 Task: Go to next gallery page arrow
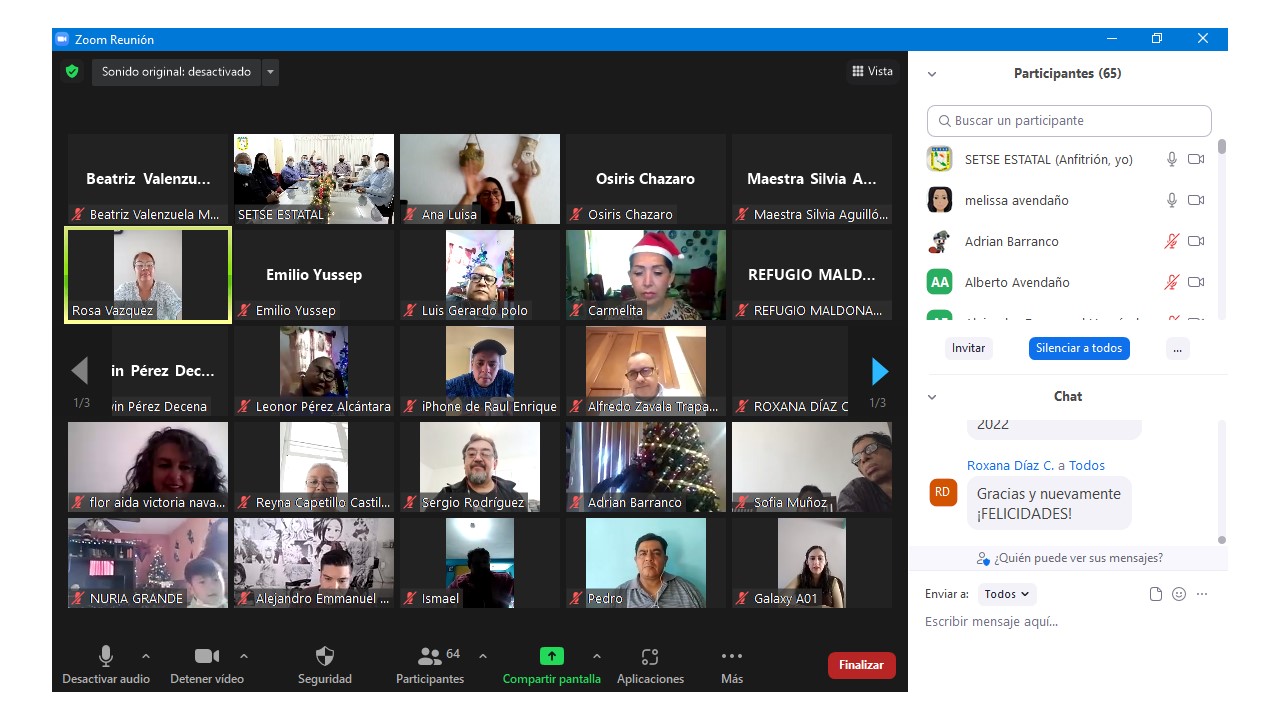(x=880, y=371)
